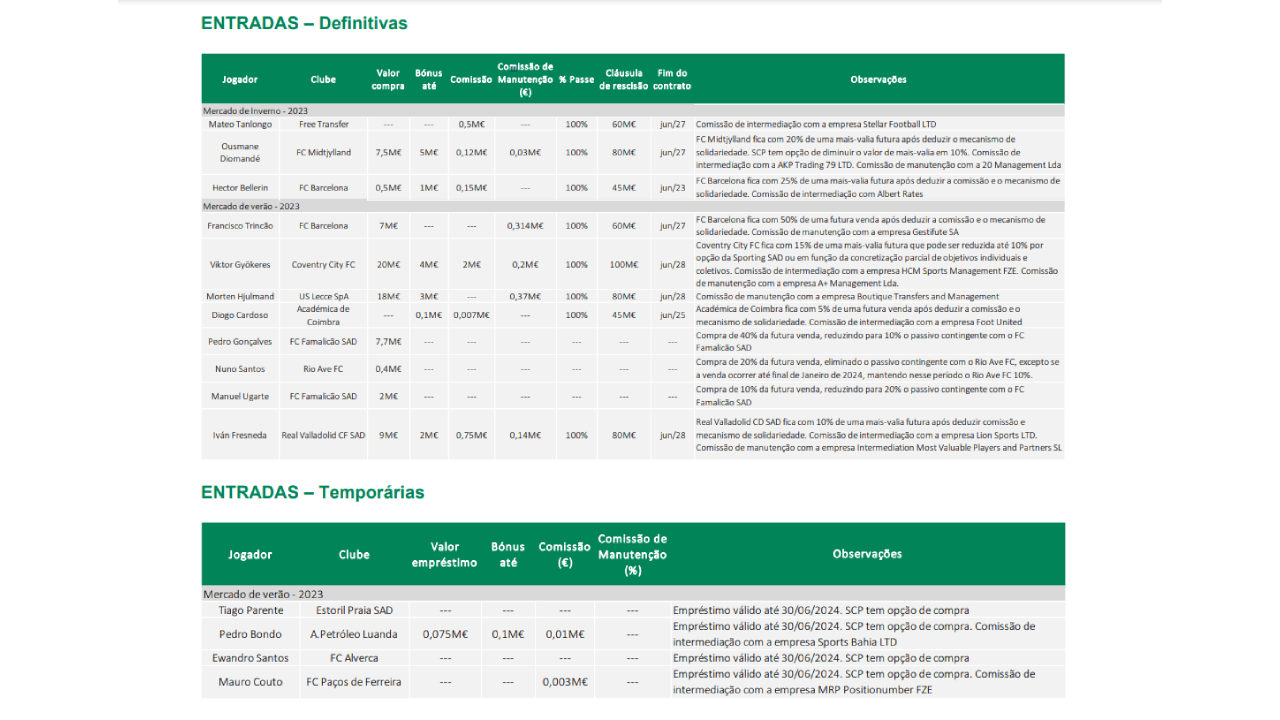This screenshot has height=720, width=1280.
Task: Click the Ousmane Diomandé player name
Action: coord(240,152)
